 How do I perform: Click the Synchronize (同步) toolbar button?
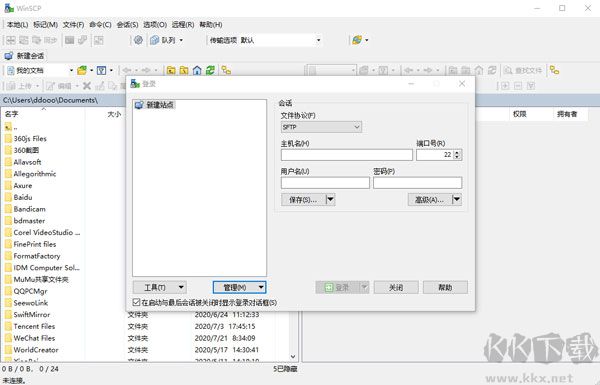[x=44, y=40]
